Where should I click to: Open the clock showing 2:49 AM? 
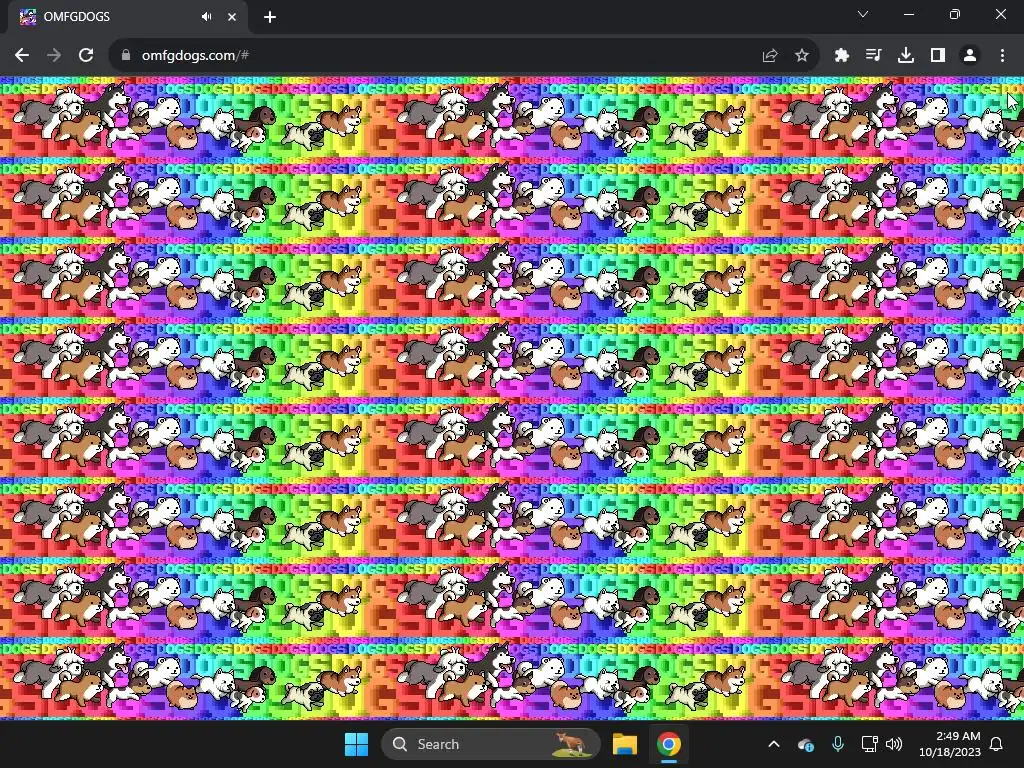(x=950, y=744)
